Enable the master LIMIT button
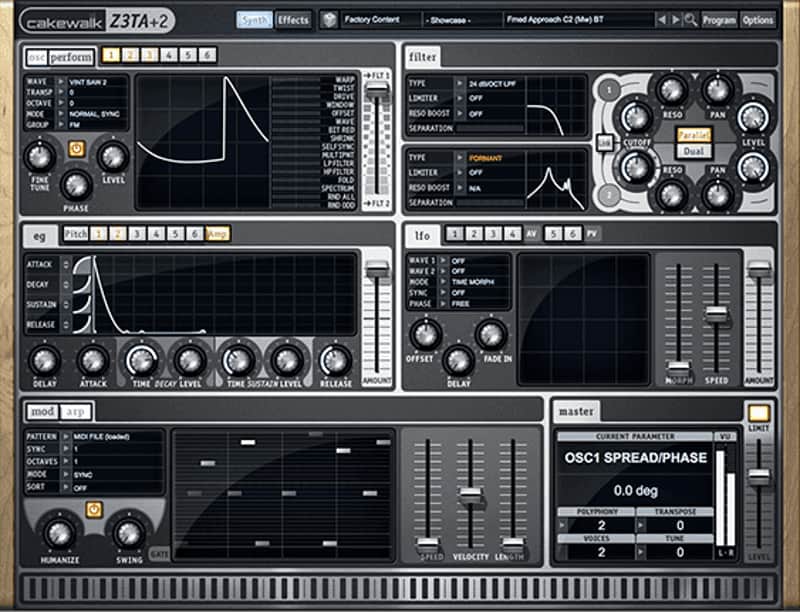Viewport: 800px width, 612px height. click(759, 413)
